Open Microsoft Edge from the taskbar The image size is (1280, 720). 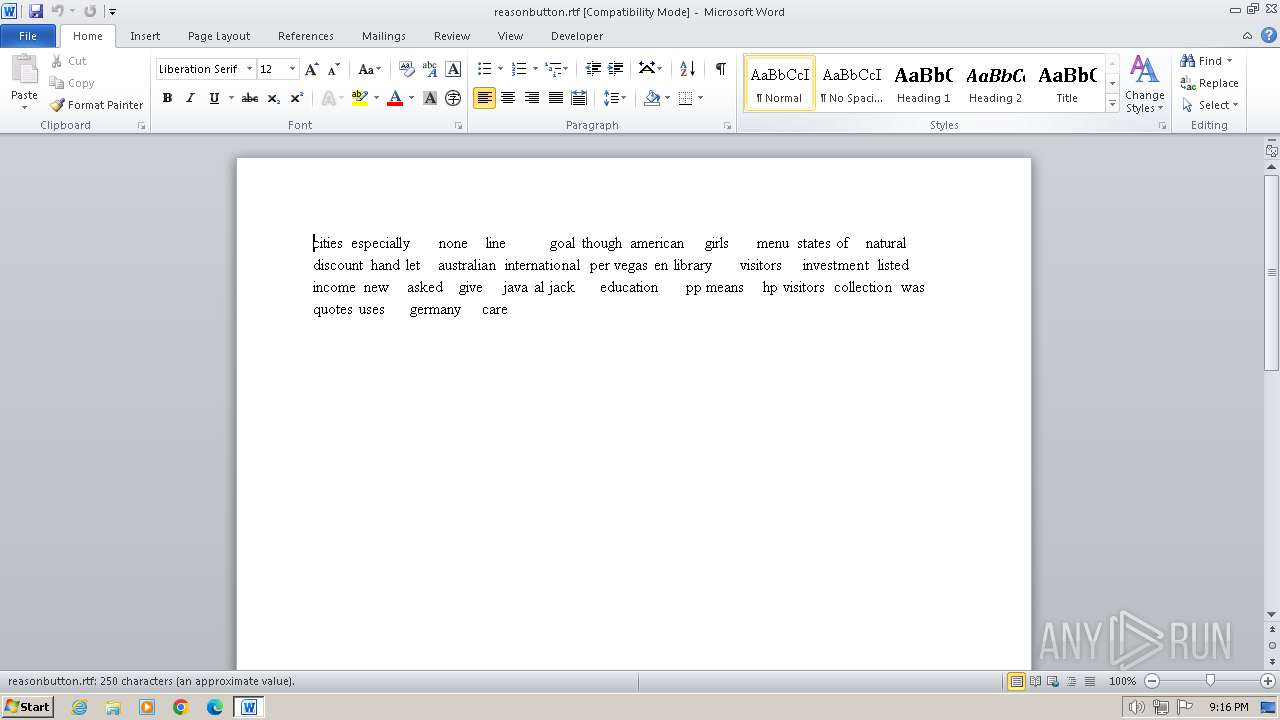point(215,707)
